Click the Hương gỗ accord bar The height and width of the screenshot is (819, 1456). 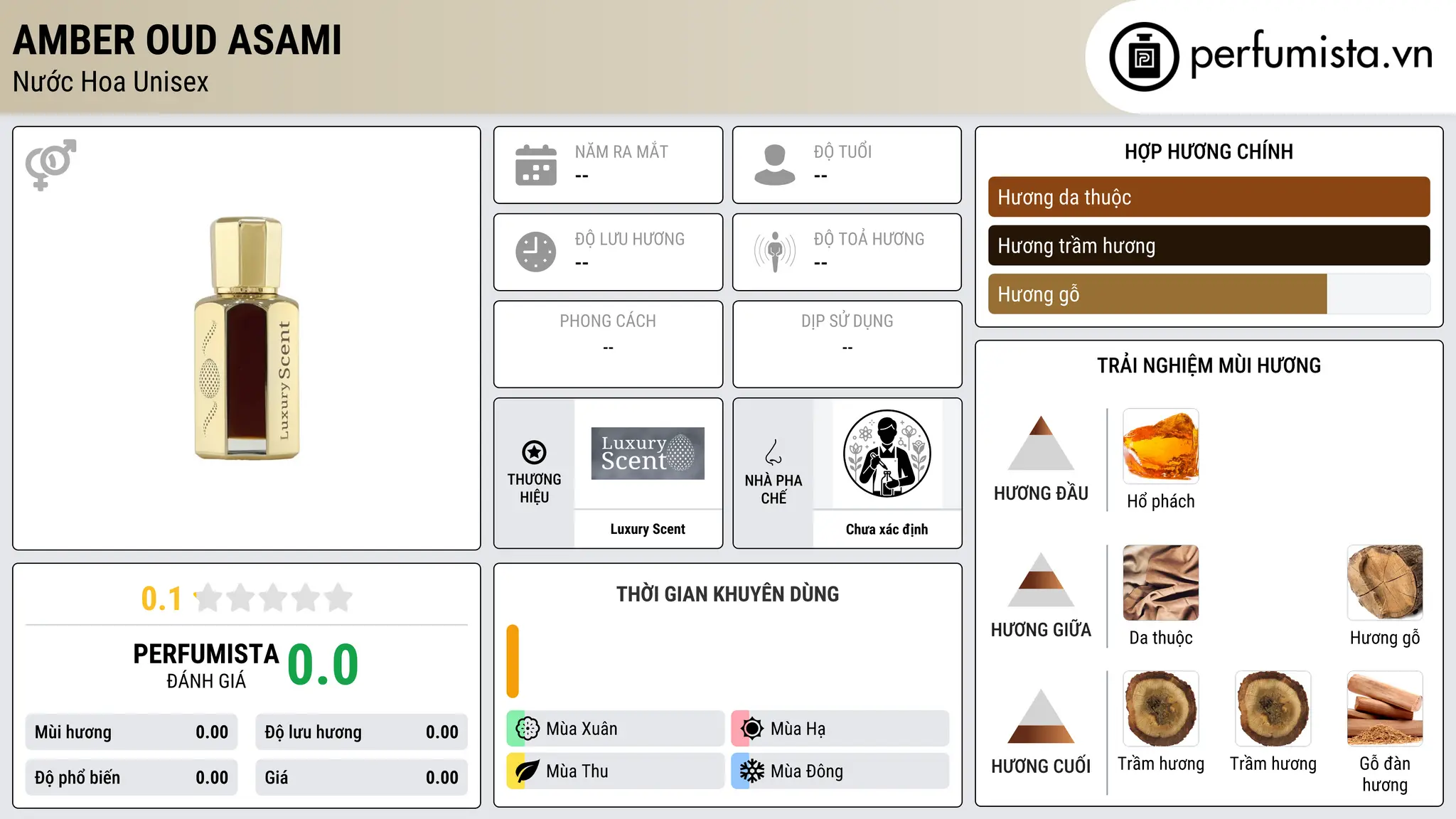1209,294
